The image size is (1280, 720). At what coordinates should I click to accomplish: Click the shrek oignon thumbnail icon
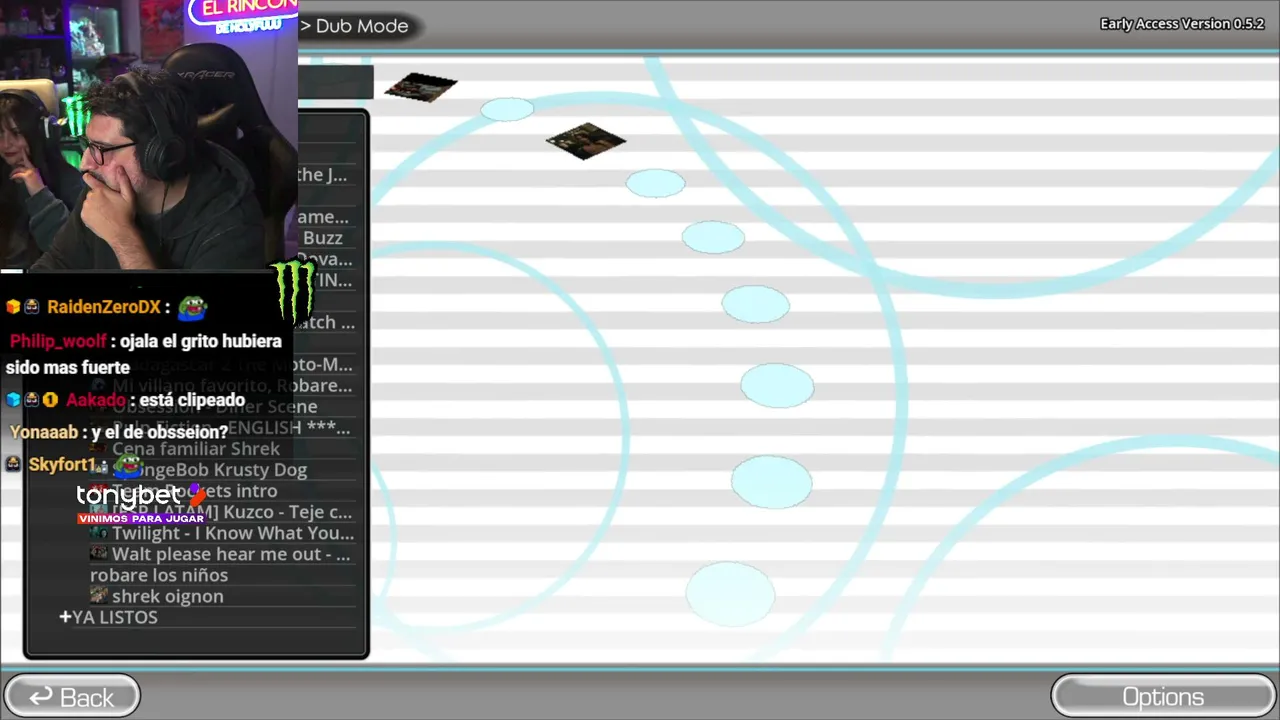coord(99,596)
